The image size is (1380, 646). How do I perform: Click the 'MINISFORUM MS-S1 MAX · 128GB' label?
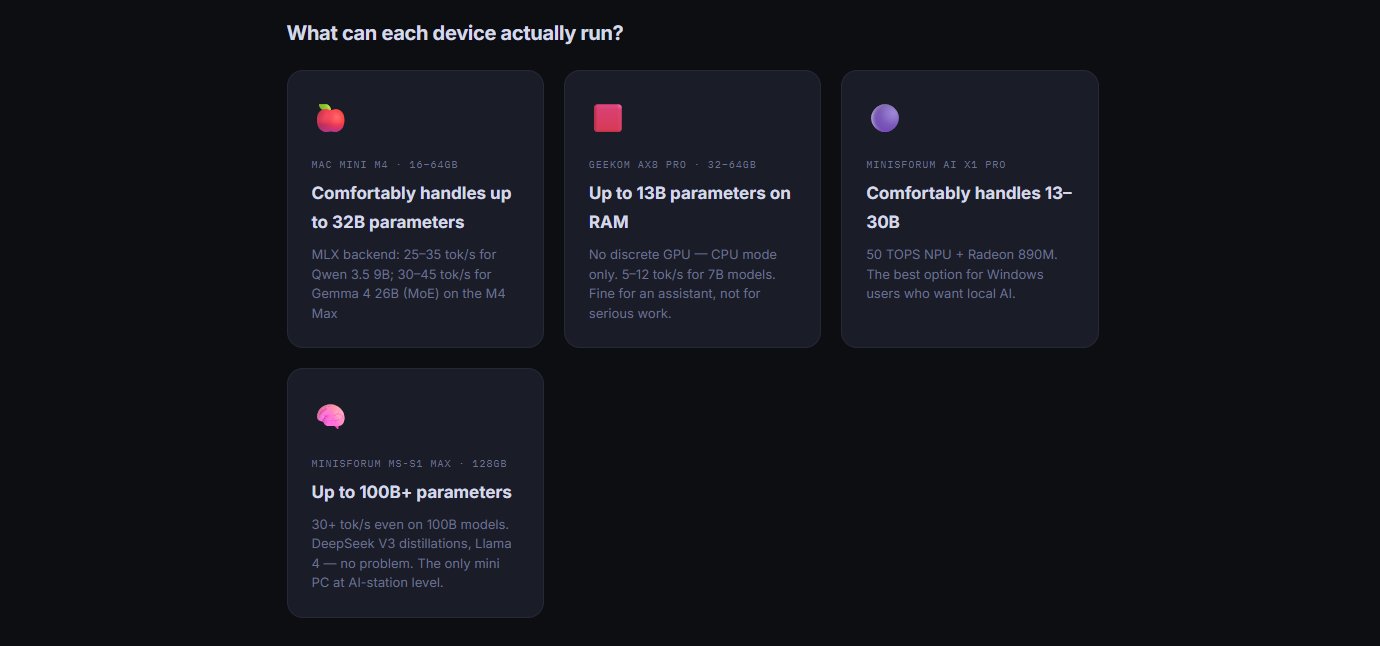point(409,464)
